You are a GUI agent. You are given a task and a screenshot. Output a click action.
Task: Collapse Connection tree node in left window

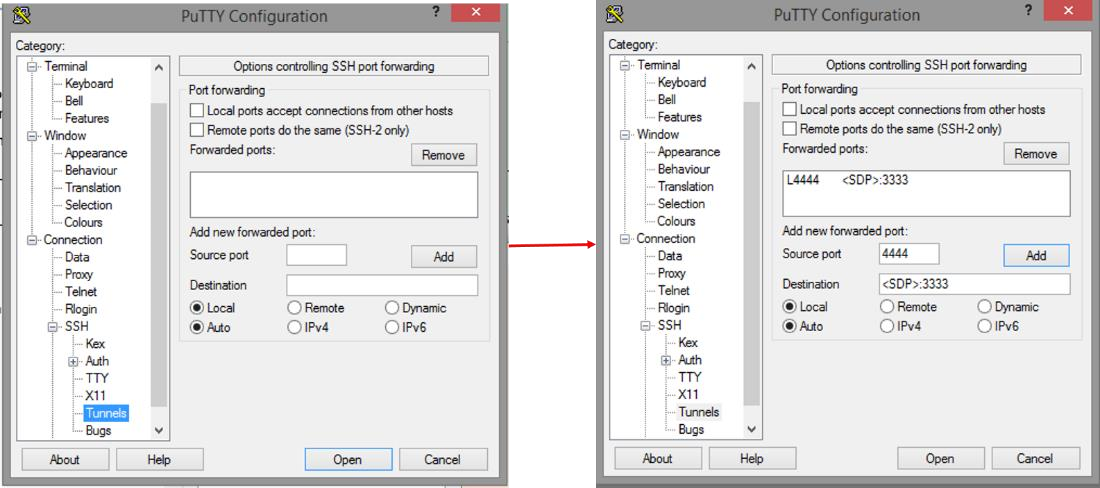(32, 240)
